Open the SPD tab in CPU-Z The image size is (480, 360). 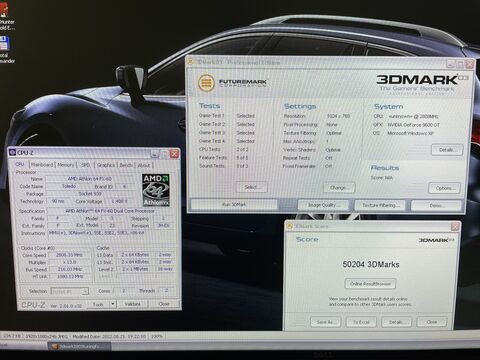(86, 165)
